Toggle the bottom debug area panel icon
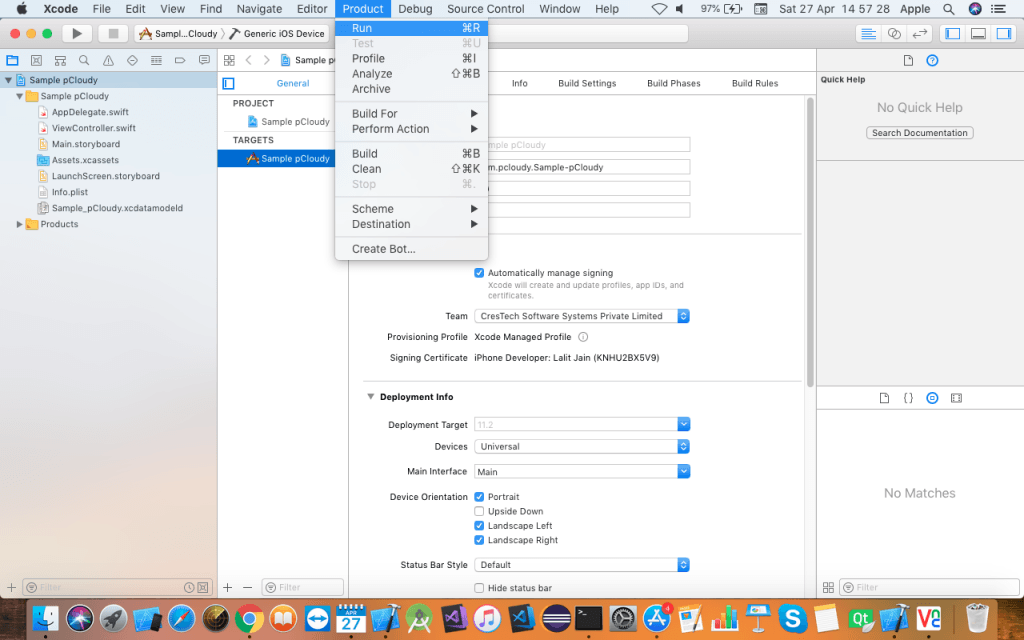The height and width of the screenshot is (640, 1024). coord(977,33)
